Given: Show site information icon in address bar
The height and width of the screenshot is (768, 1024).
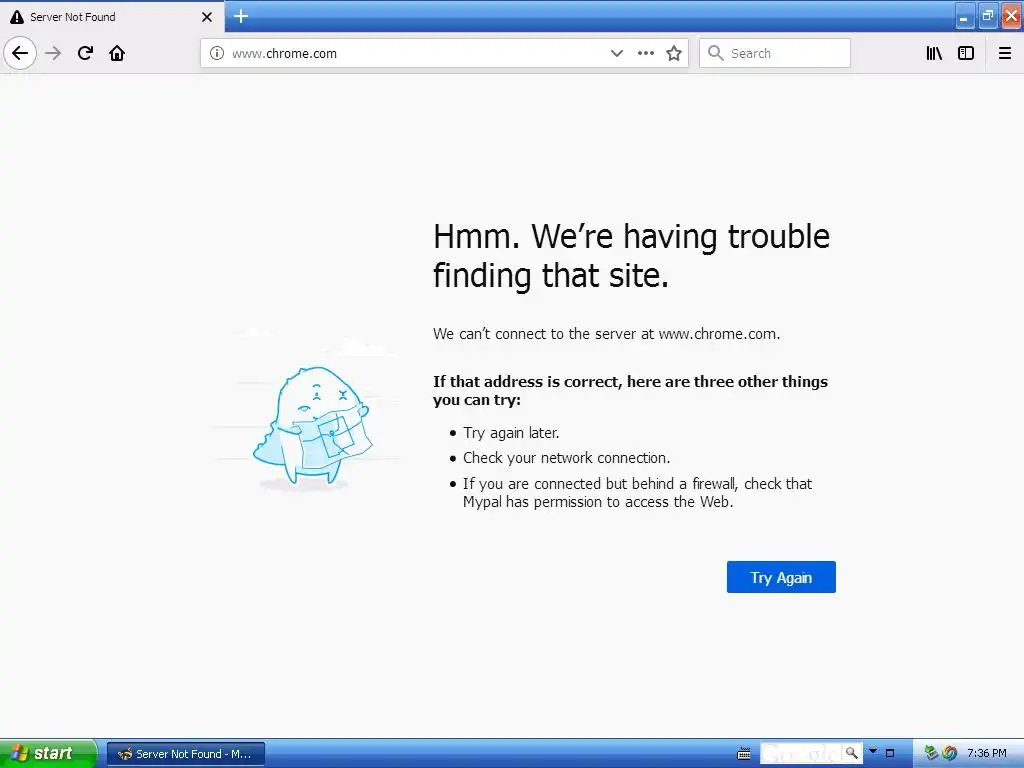Looking at the screenshot, I should pos(217,53).
